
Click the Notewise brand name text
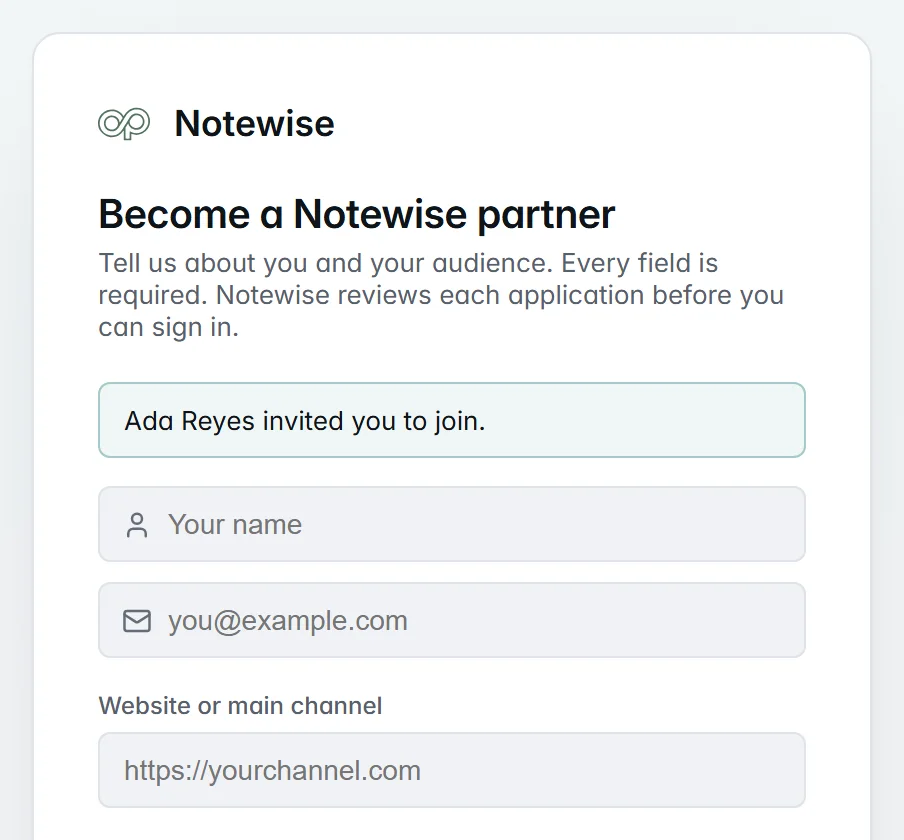click(x=254, y=123)
